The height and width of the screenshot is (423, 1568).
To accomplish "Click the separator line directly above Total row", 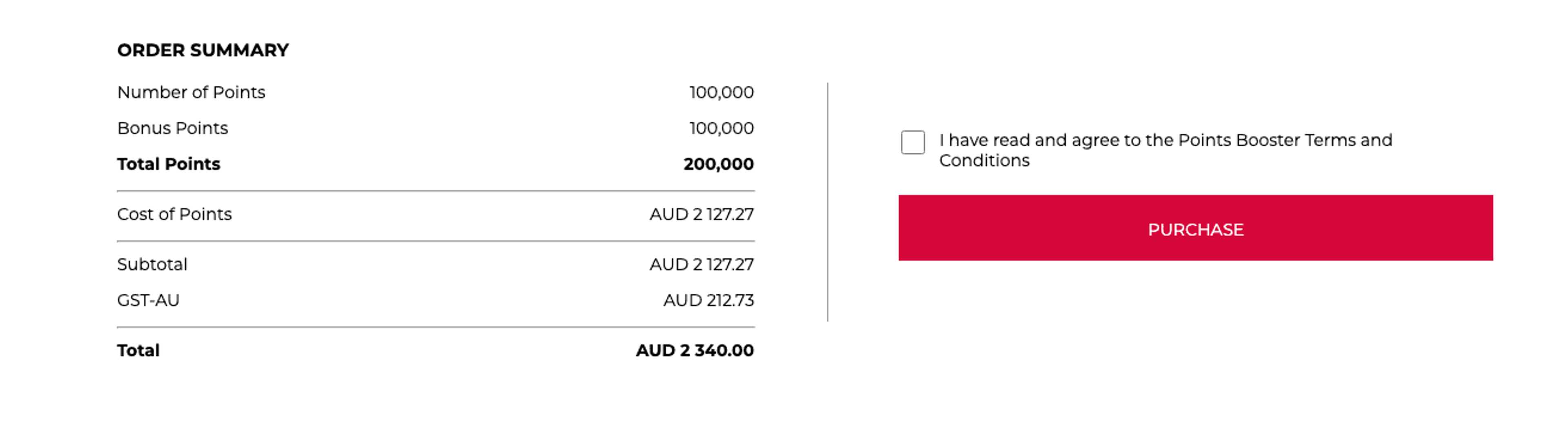I will coord(435,327).
